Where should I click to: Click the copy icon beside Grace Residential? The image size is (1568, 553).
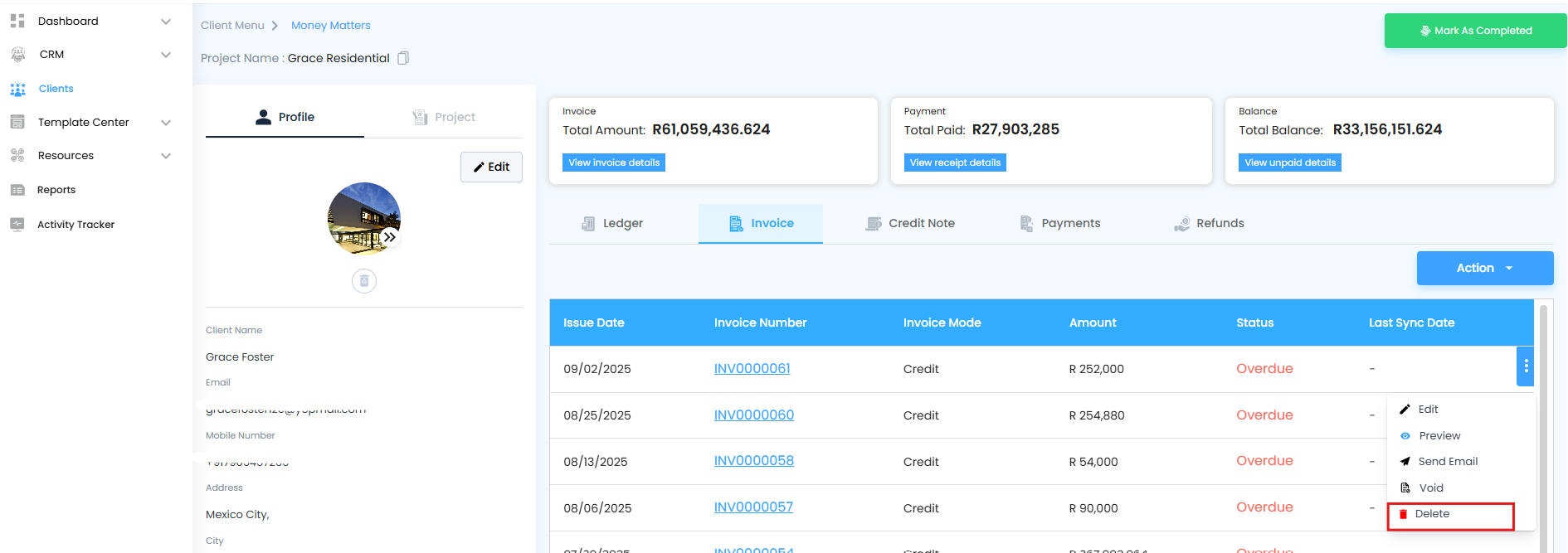point(403,58)
